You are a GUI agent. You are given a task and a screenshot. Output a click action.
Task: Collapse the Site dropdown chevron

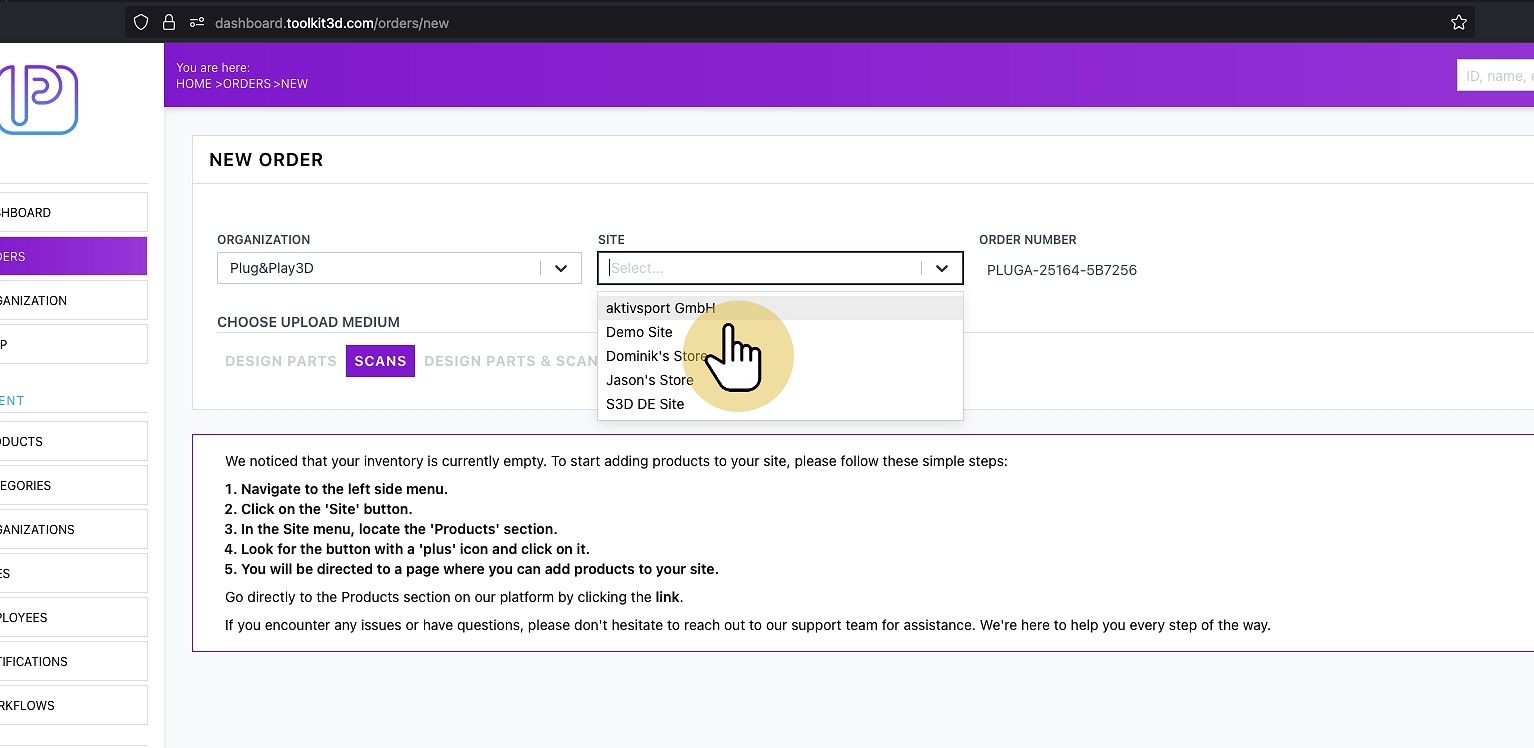coord(942,268)
